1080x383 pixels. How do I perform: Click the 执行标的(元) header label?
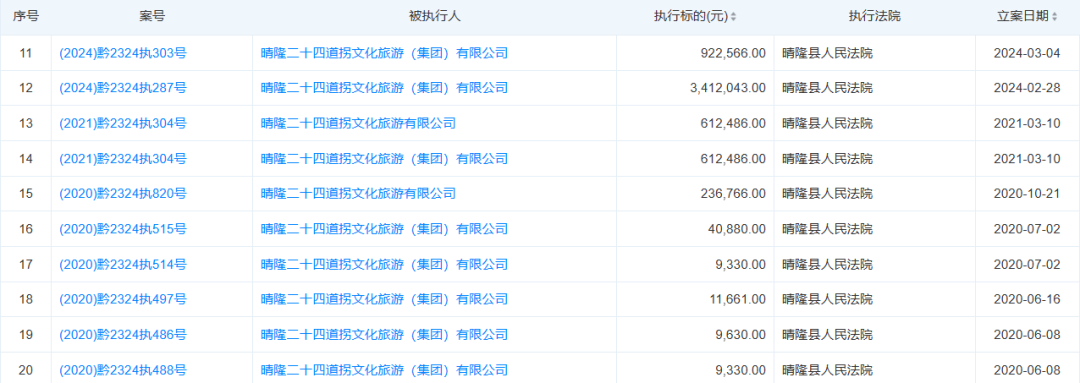691,17
